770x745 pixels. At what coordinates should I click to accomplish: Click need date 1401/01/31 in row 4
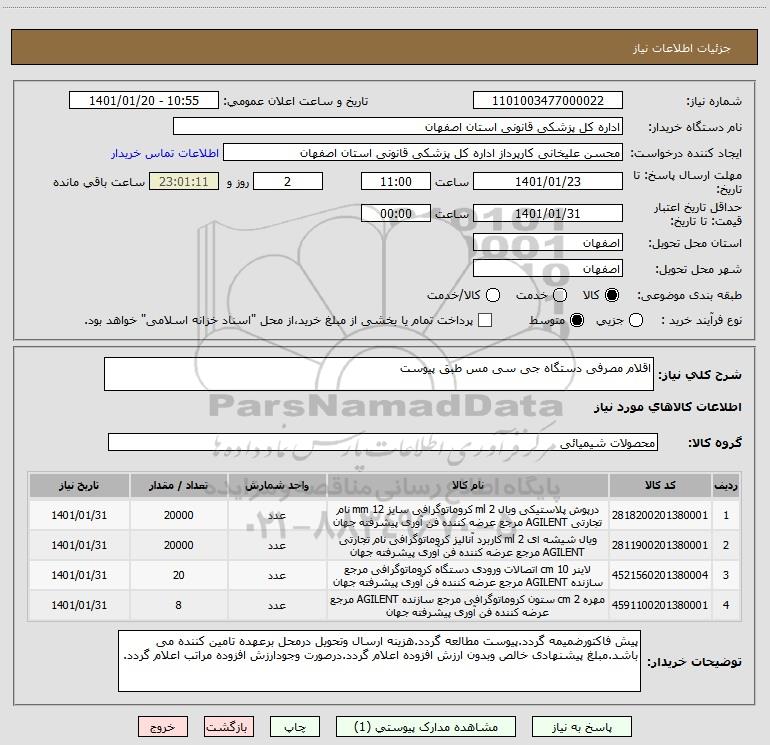tap(79, 606)
